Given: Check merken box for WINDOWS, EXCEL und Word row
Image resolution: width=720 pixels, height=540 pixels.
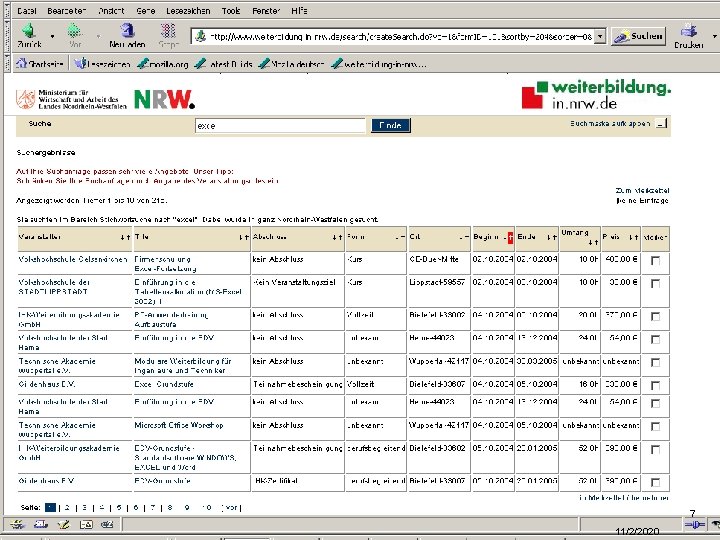Looking at the screenshot, I should pos(655,449).
